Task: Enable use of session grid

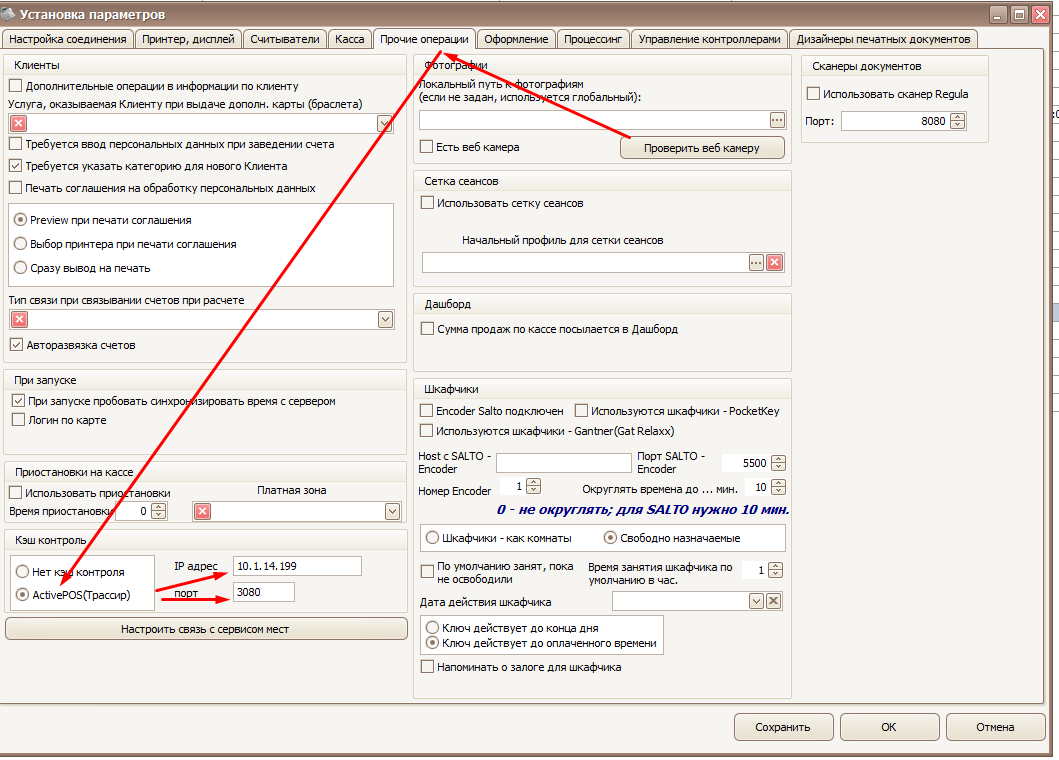Action: click(x=427, y=203)
